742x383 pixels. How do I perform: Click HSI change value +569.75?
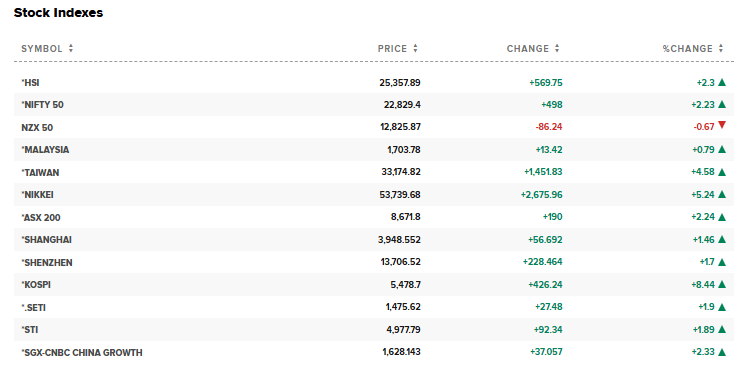click(x=546, y=82)
